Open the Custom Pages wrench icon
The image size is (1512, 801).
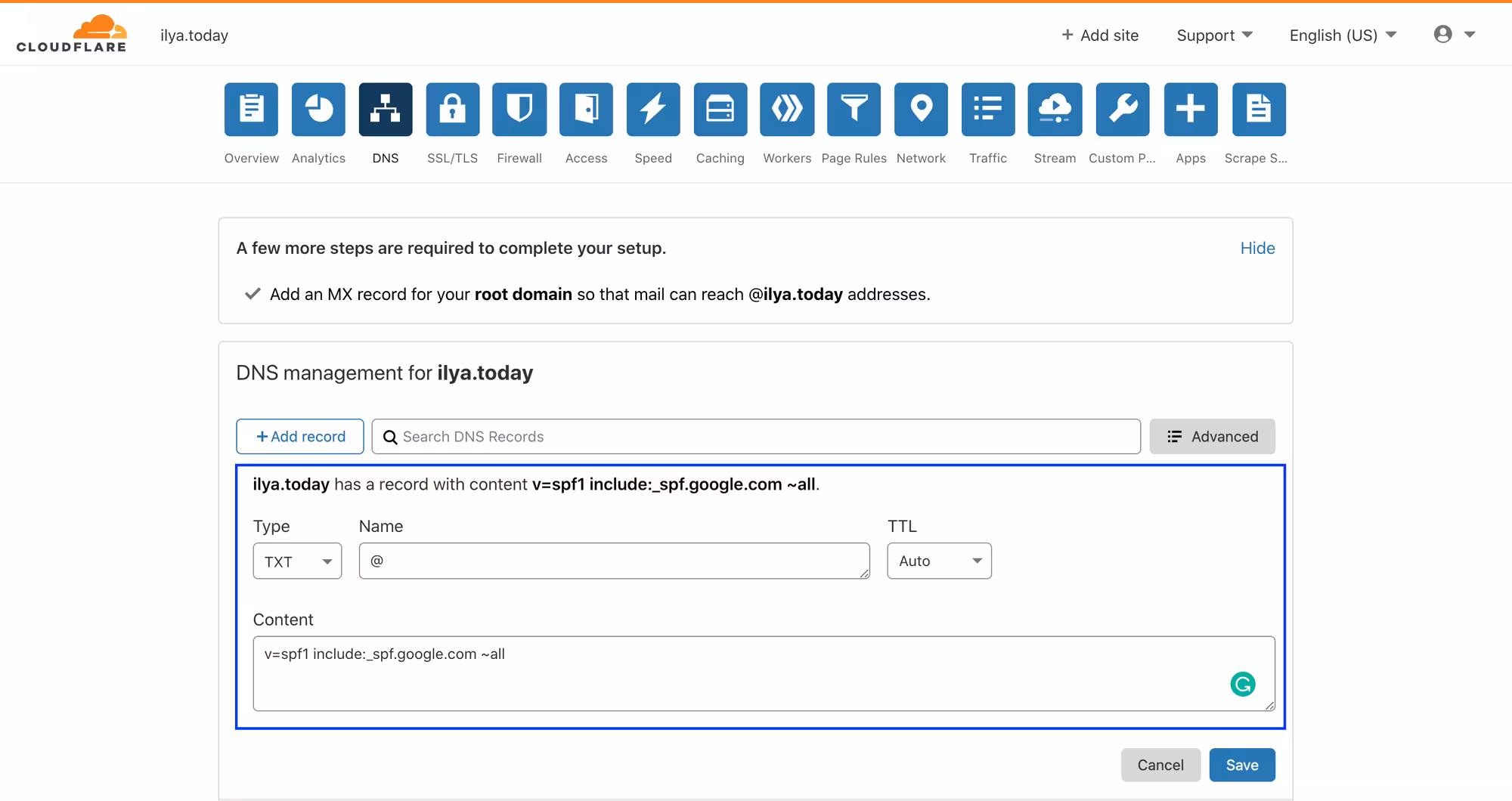(x=1123, y=110)
